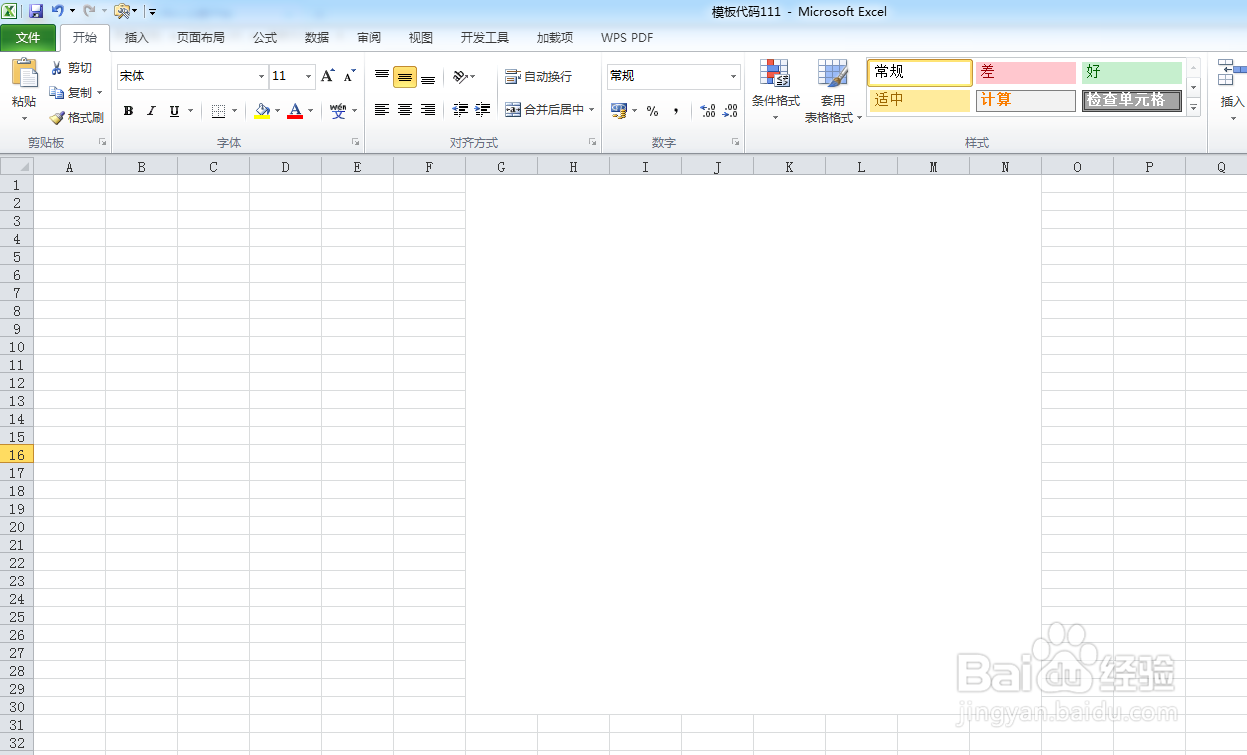Toggle top vertical alignment
Image resolution: width=1247 pixels, height=755 pixels.
(x=382, y=76)
